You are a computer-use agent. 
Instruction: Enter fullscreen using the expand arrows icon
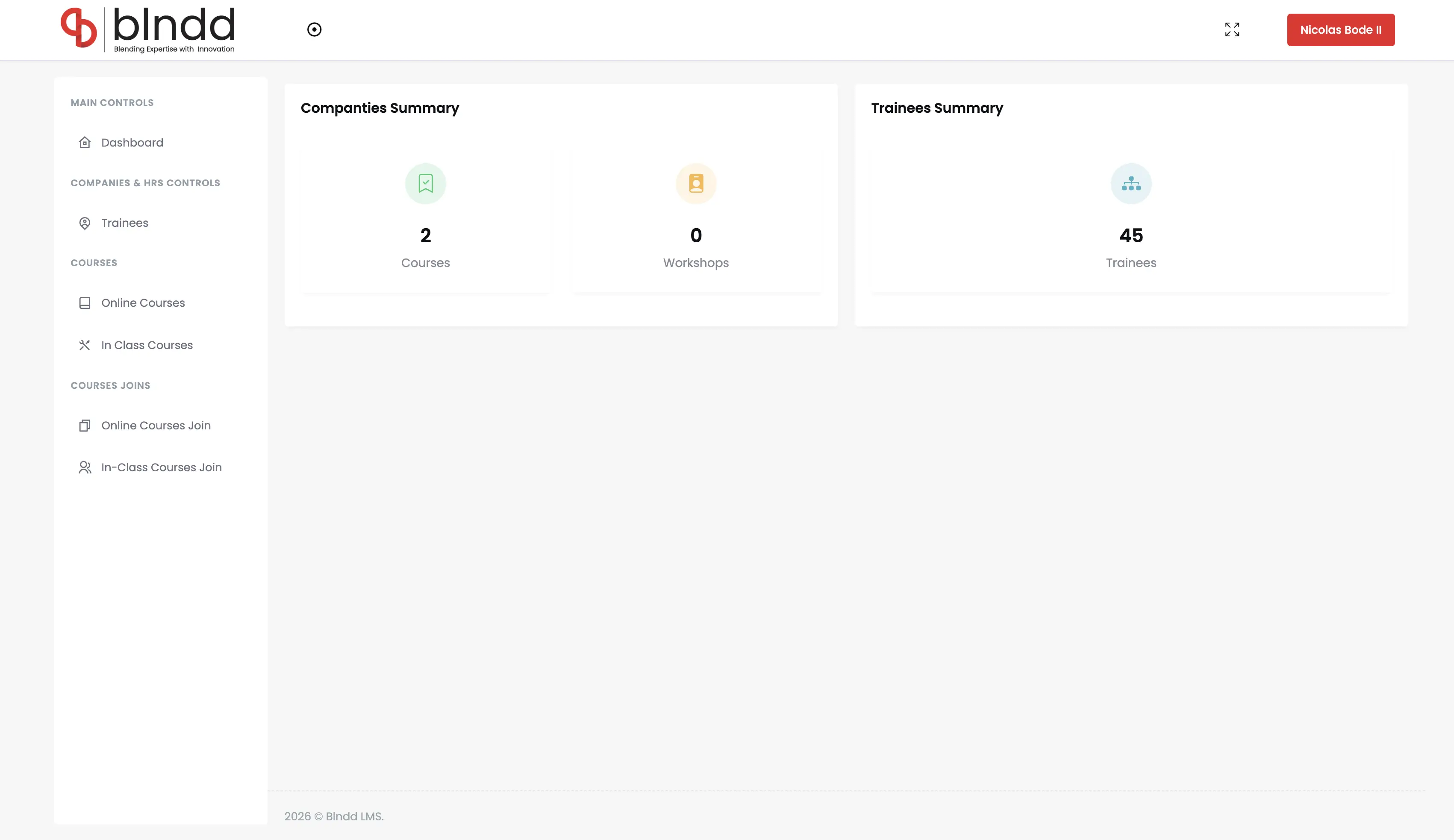[x=1232, y=29]
